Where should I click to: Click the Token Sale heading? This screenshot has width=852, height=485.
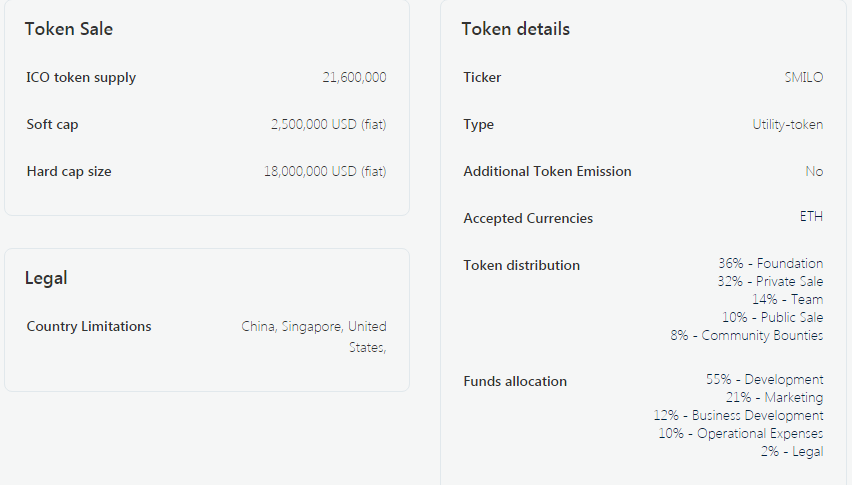point(68,29)
